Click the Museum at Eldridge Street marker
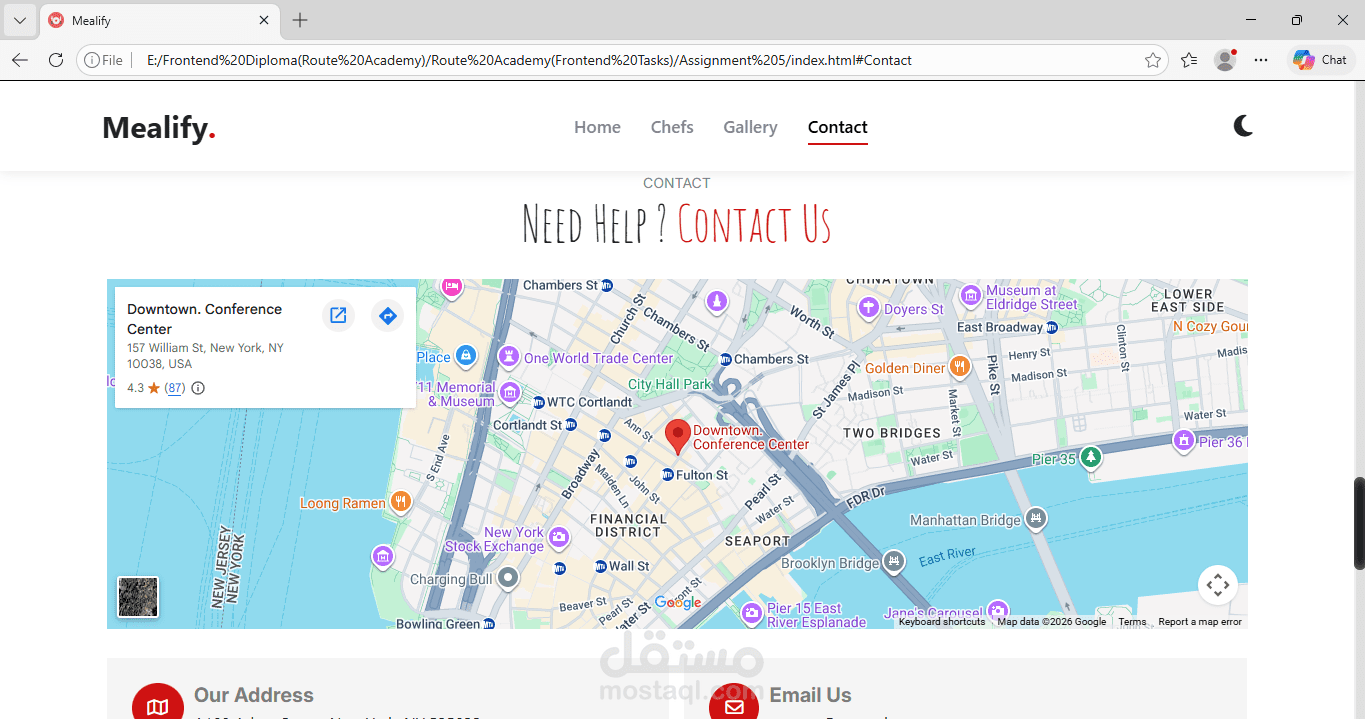Image resolution: width=1365 pixels, height=719 pixels. [x=970, y=296]
